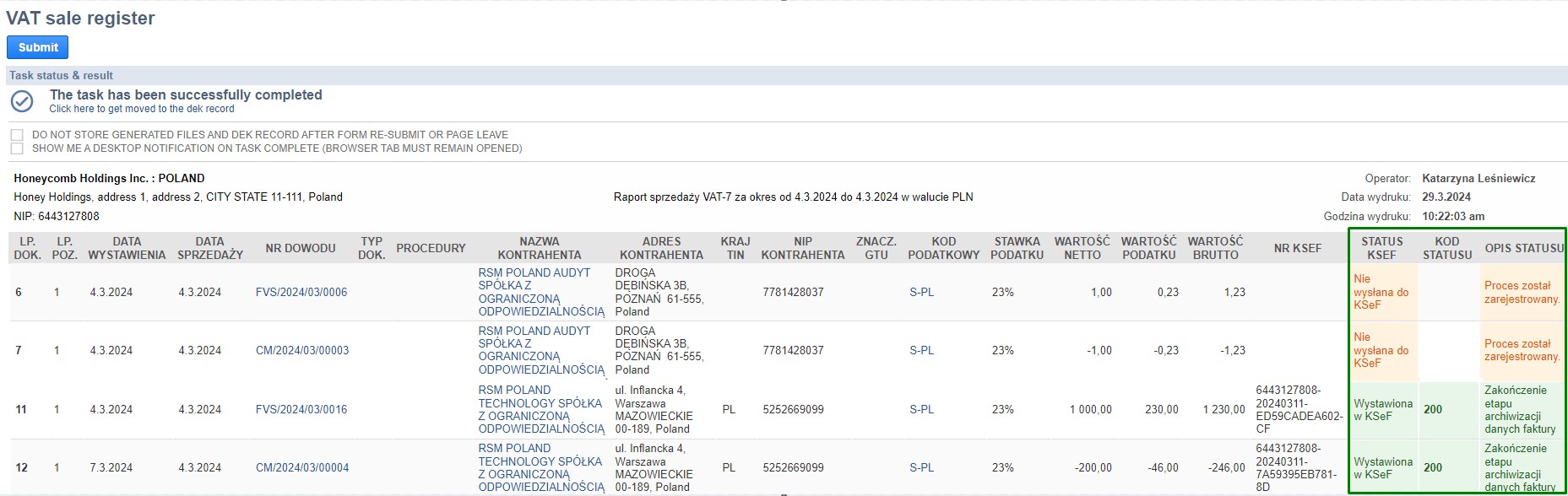Click the 'Task status & result' section header
Viewport: 1568px width, 496px height.
[61, 75]
